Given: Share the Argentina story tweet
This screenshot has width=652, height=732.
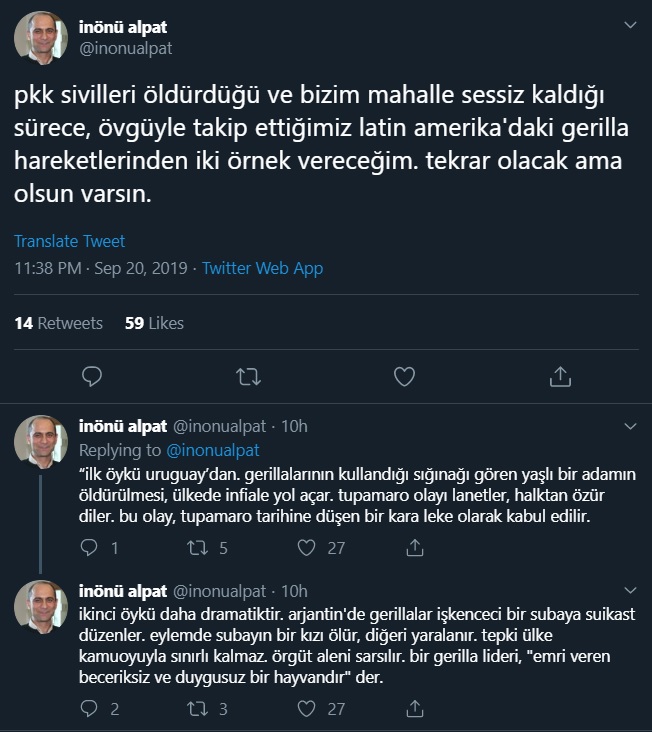Looking at the screenshot, I should tap(414, 708).
